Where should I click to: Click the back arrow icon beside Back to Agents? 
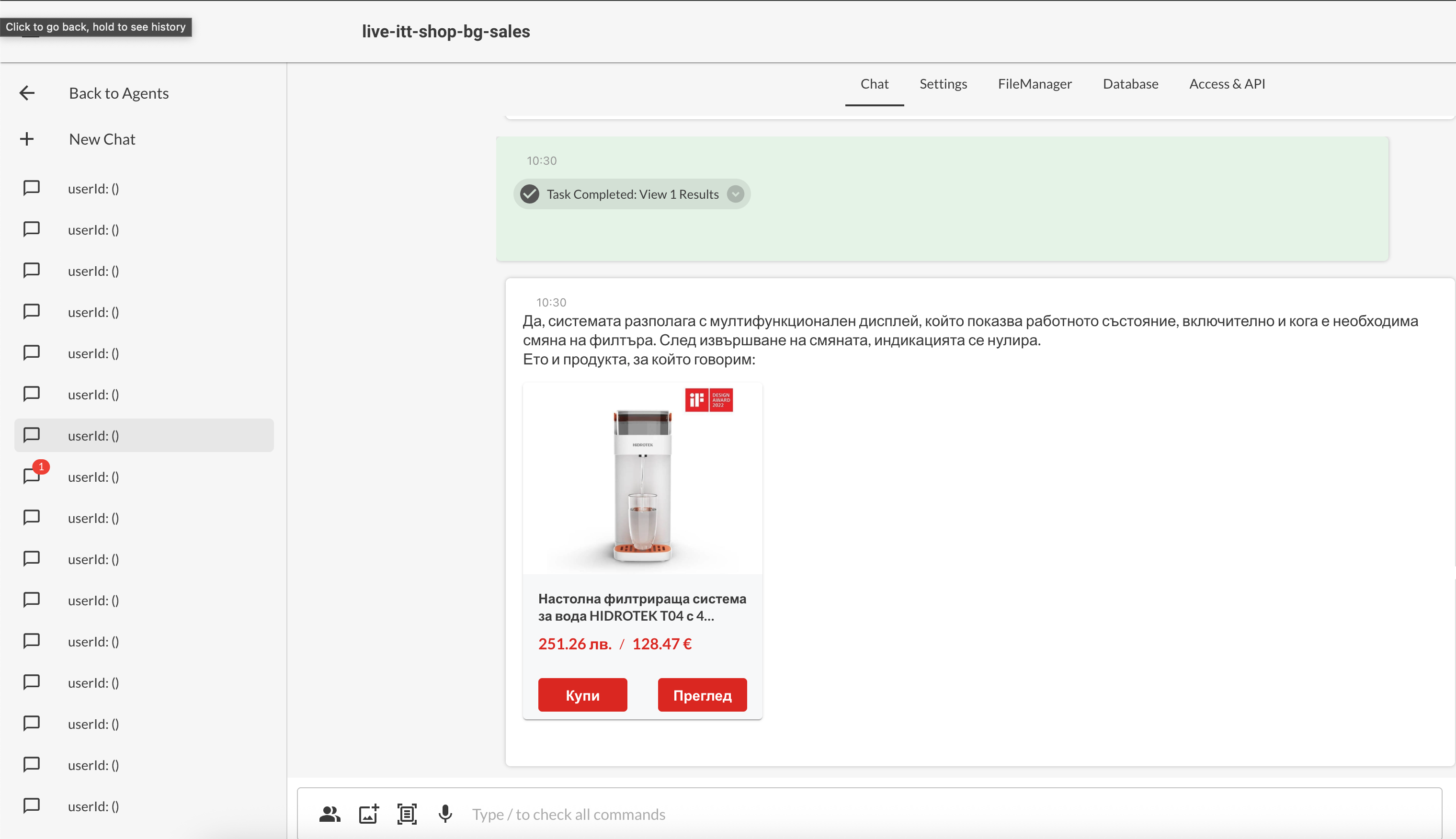click(27, 93)
